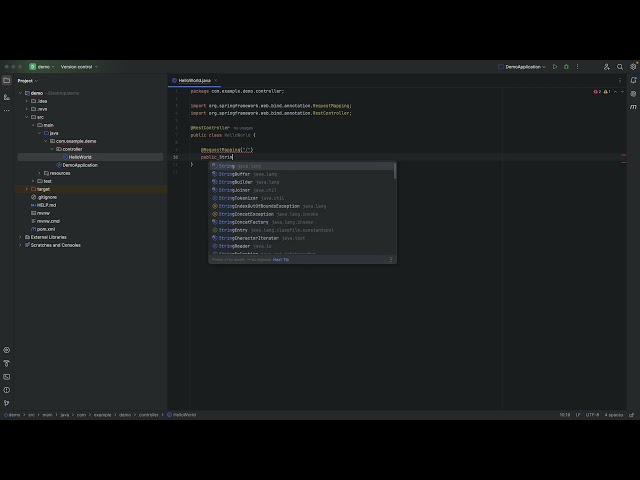Viewport: 640px width, 480px height.
Task: Open the Terminal tool window icon
Action: point(7,377)
